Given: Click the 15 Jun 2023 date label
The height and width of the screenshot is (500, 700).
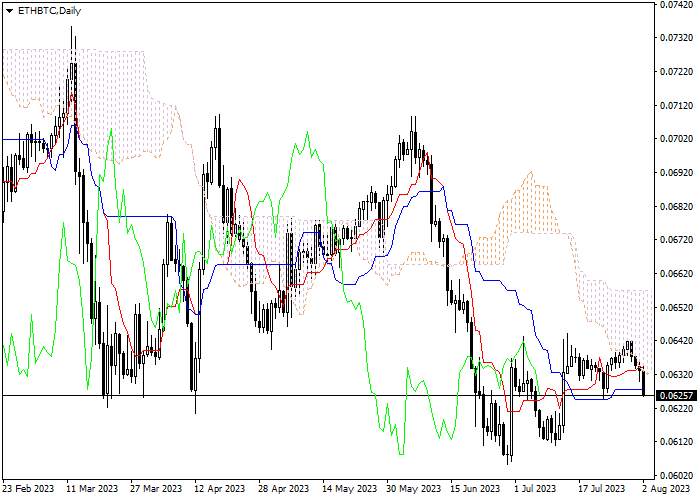Looking at the screenshot, I should click(x=475, y=489).
